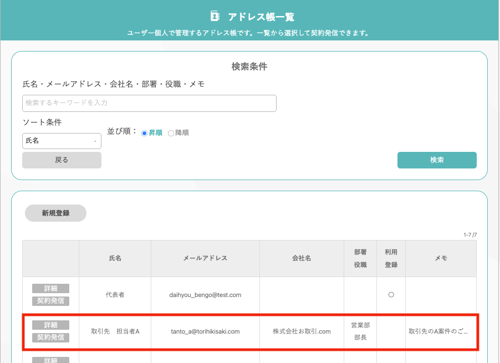The width and height of the screenshot is (500, 363).
Task: Click the メモ column header
Action: (x=441, y=258)
